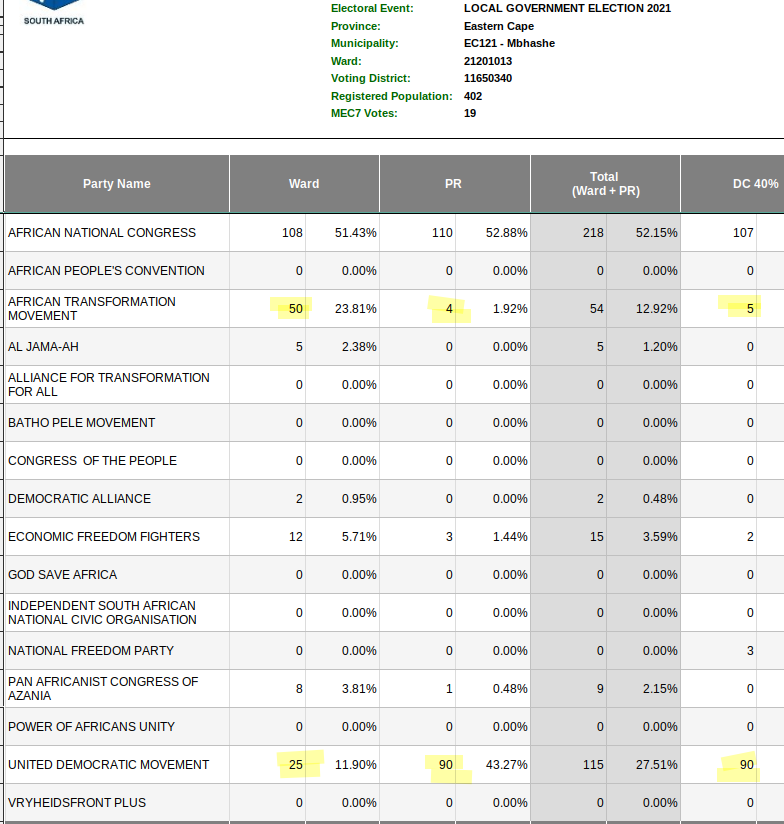This screenshot has height=824, width=784.
Task: Click ANC PR percentage 52.88%
Action: (x=507, y=233)
